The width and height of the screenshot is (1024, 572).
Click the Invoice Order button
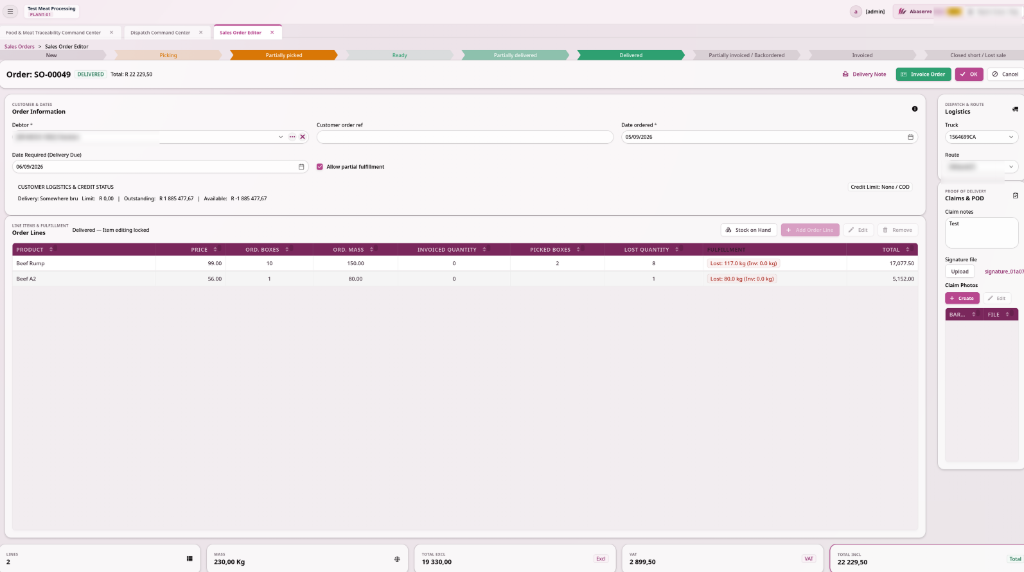click(x=923, y=74)
